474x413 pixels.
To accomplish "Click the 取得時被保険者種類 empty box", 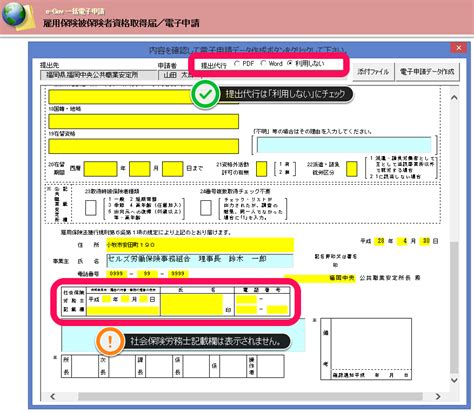I will coord(91,208).
